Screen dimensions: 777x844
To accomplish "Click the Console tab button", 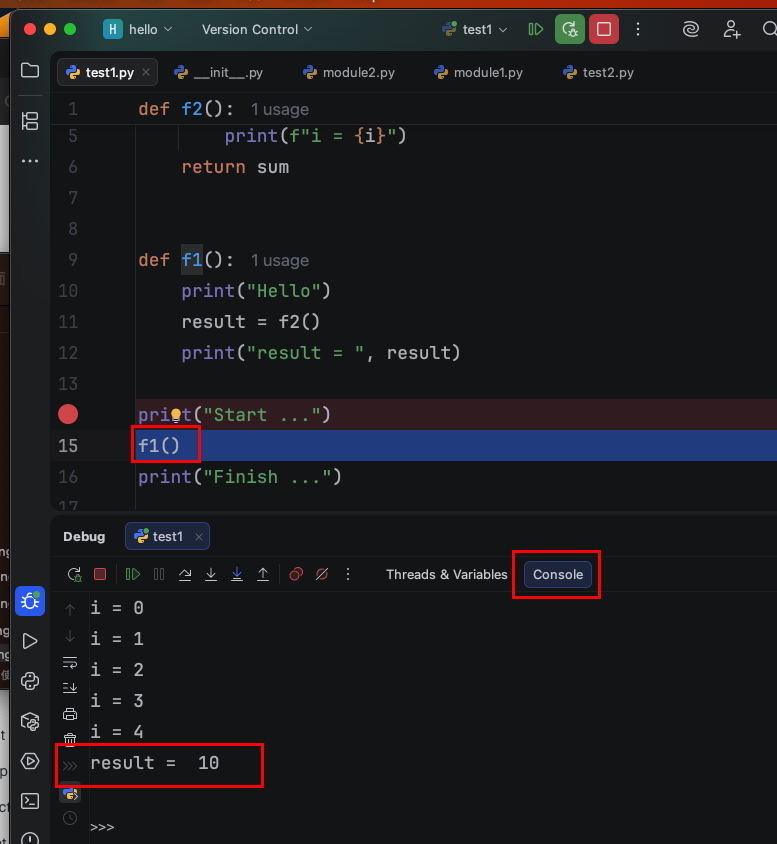I will pyautogui.click(x=557, y=574).
